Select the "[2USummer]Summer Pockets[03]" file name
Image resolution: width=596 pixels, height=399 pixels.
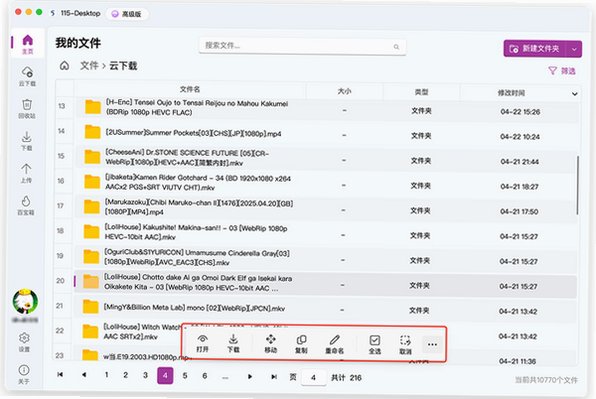(x=193, y=133)
